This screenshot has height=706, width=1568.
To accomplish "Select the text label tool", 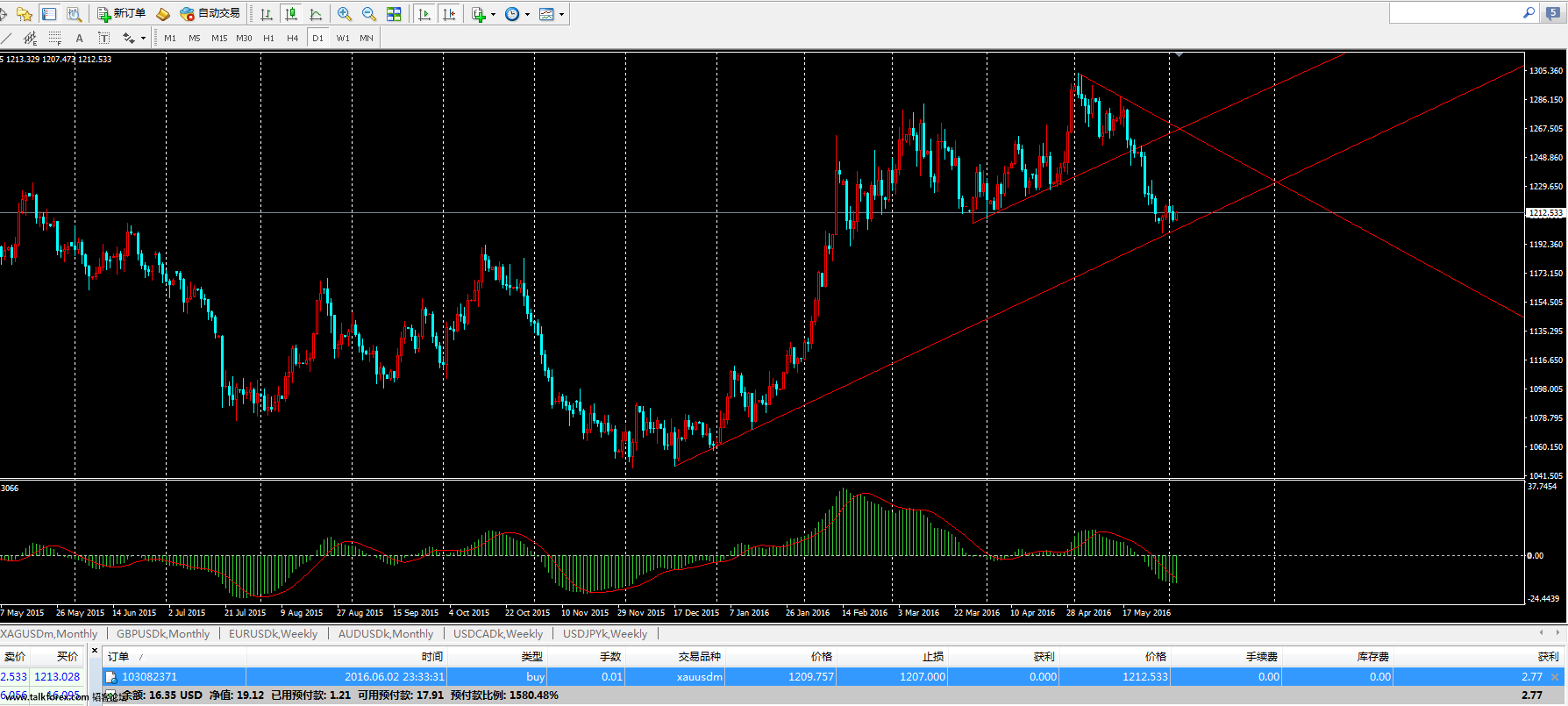I will point(103,38).
